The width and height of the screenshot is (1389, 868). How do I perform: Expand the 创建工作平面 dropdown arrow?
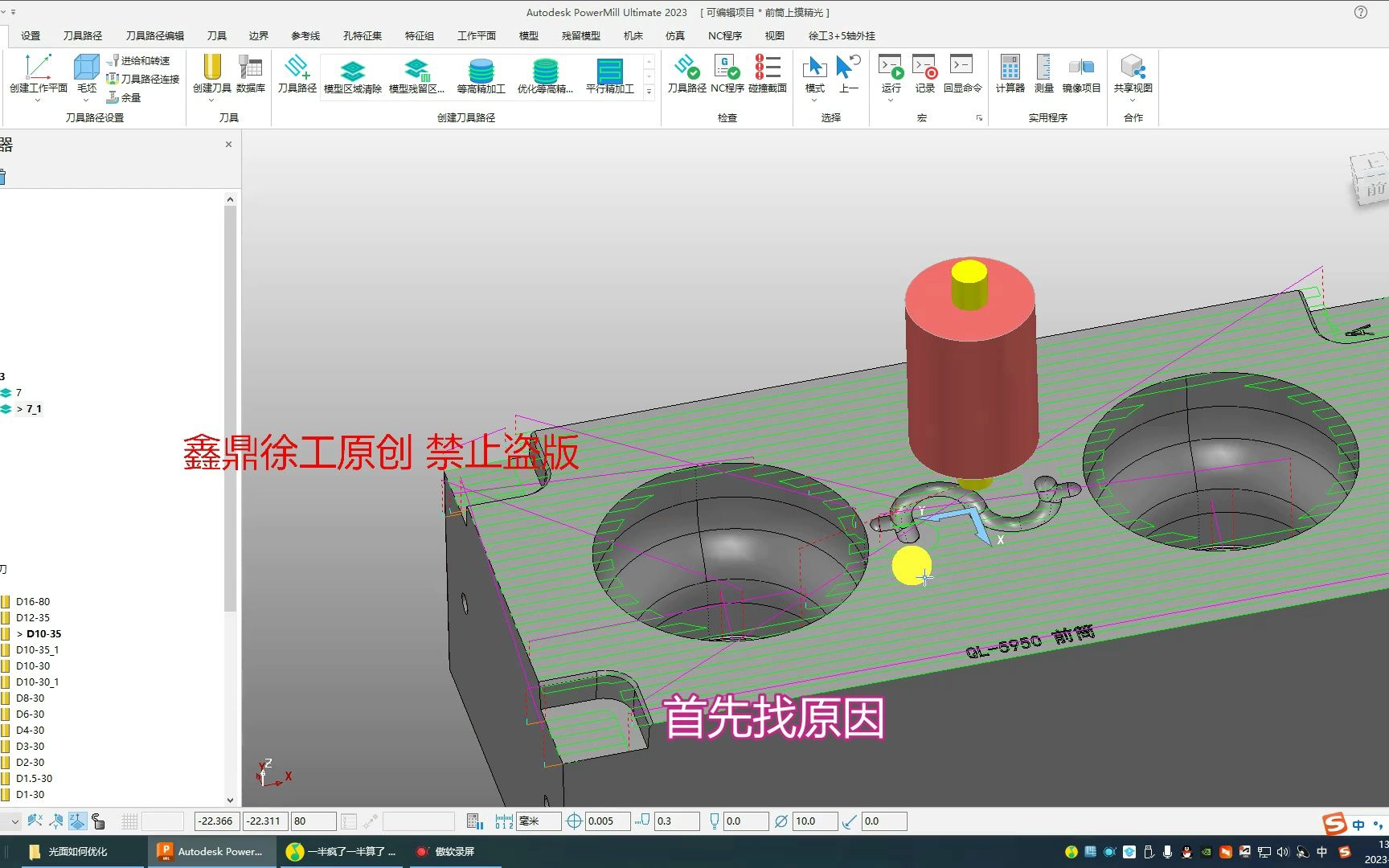pos(38,100)
